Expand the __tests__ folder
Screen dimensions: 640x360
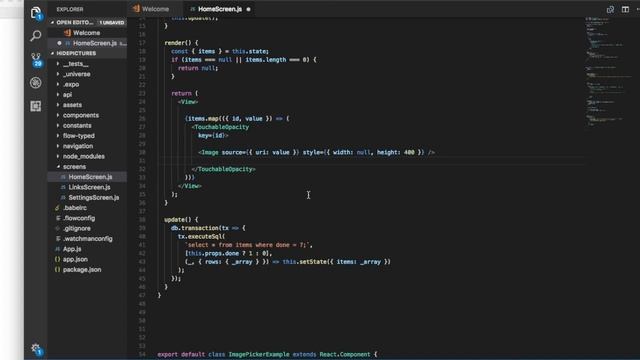click(x=88, y=64)
